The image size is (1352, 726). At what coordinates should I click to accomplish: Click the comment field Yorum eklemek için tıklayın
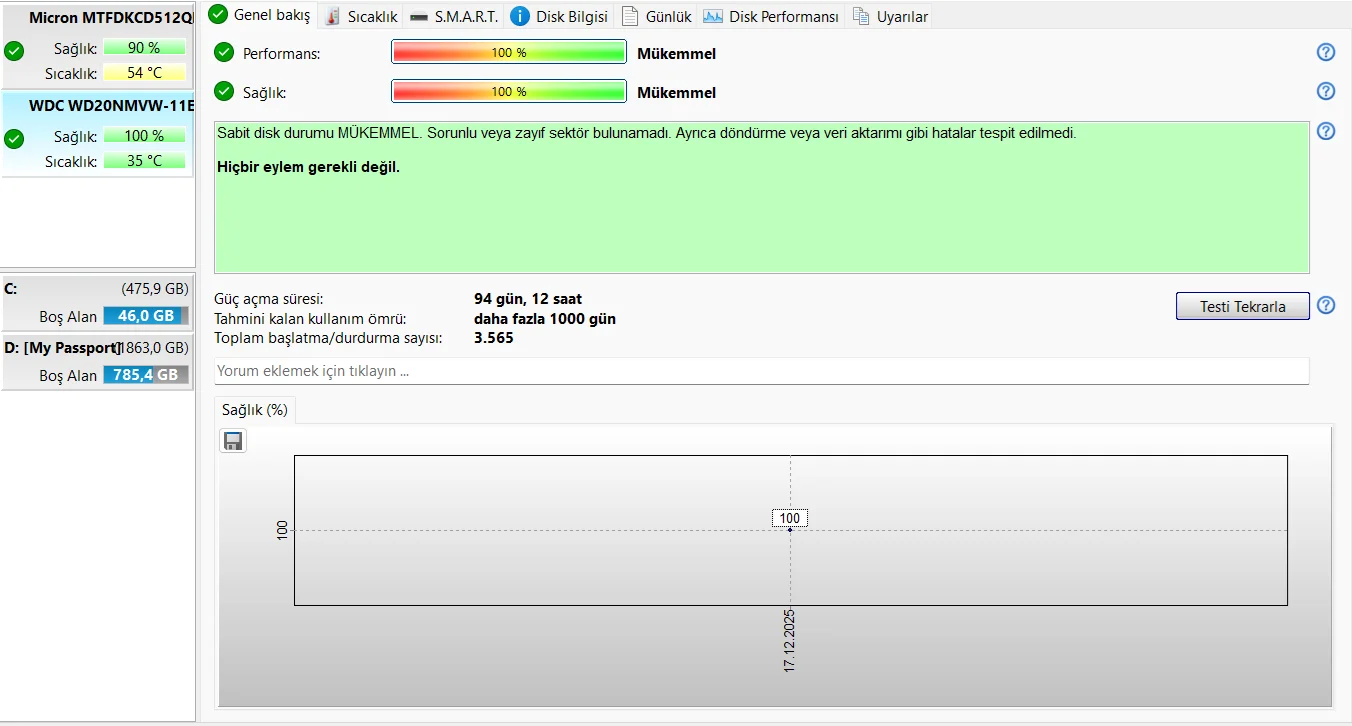tap(762, 371)
